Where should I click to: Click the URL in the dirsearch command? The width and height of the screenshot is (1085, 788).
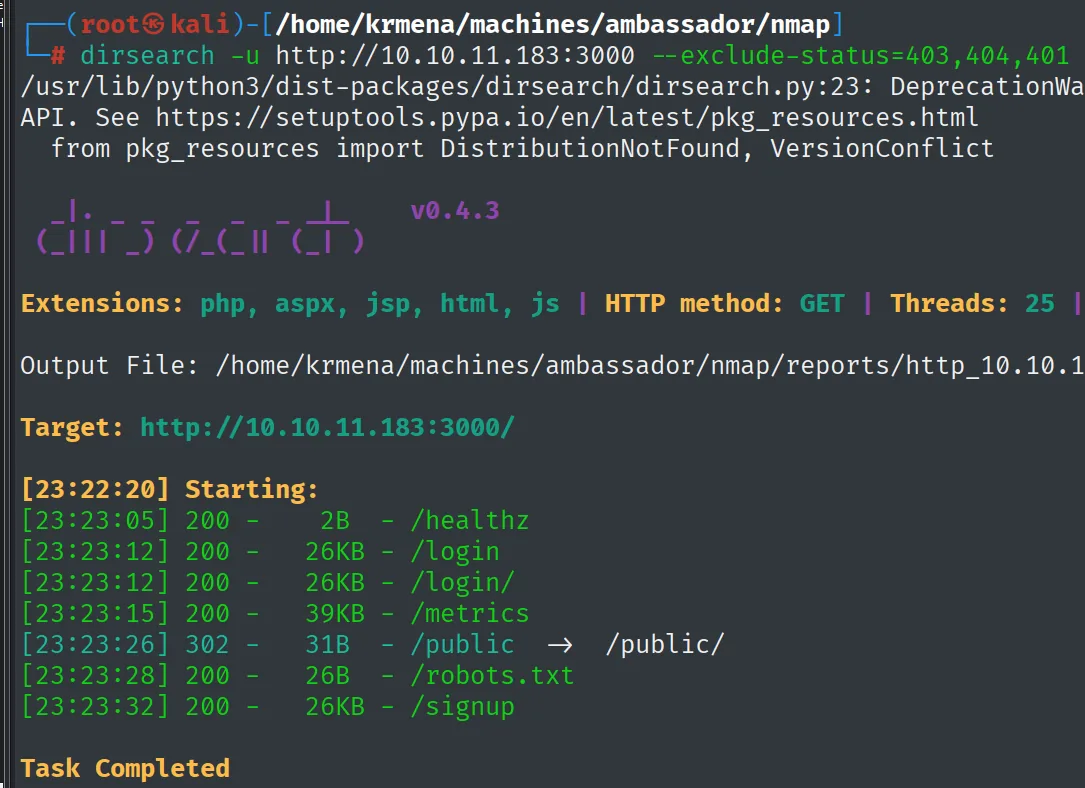455,55
